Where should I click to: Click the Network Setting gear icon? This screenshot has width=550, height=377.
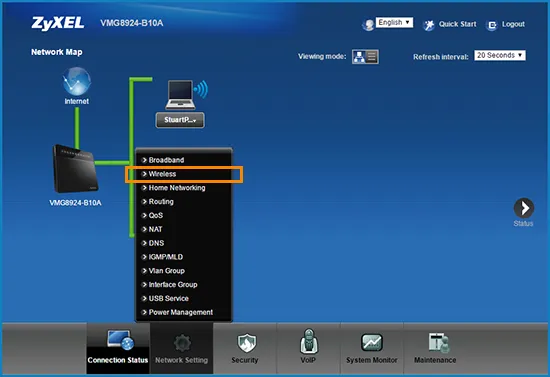pos(182,343)
